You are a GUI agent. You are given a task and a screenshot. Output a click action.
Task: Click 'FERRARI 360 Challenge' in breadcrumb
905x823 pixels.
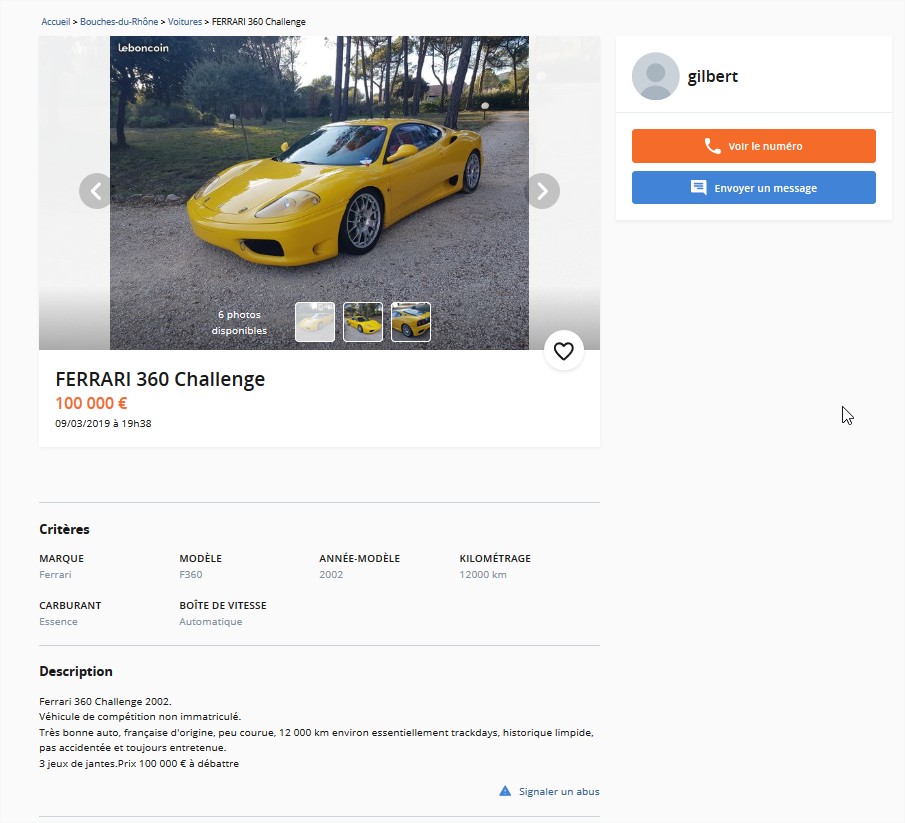(259, 22)
